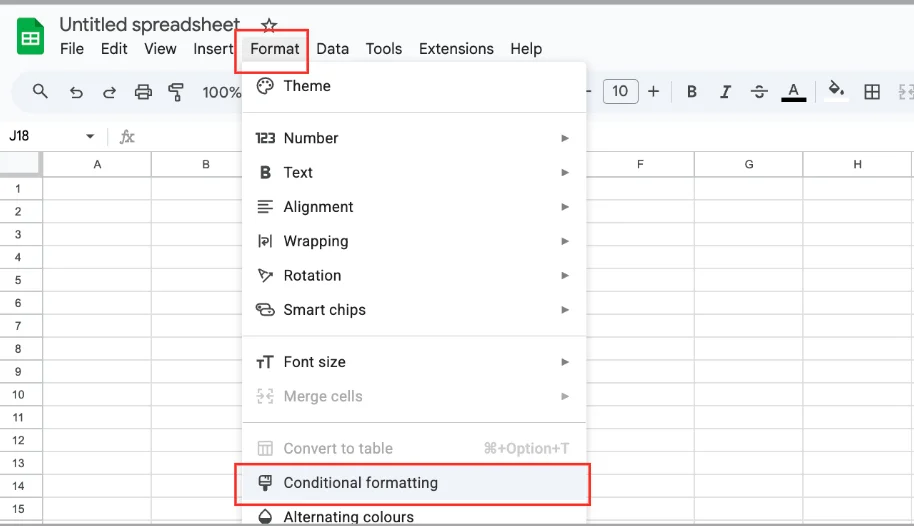
Task: Increase font size with plus button
Action: [653, 92]
